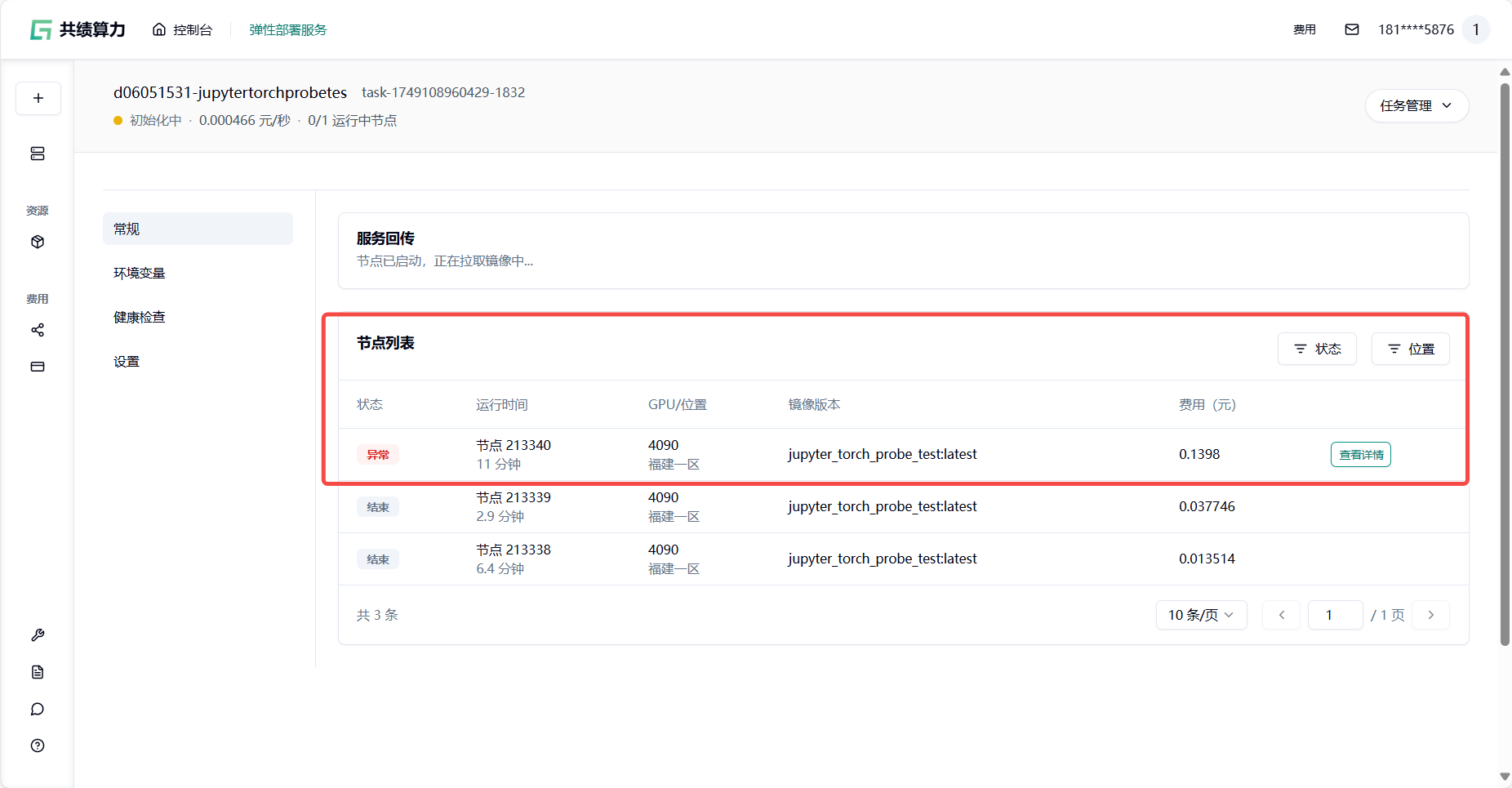
Task: Click the plus icon in the sidebar
Action: point(38,98)
